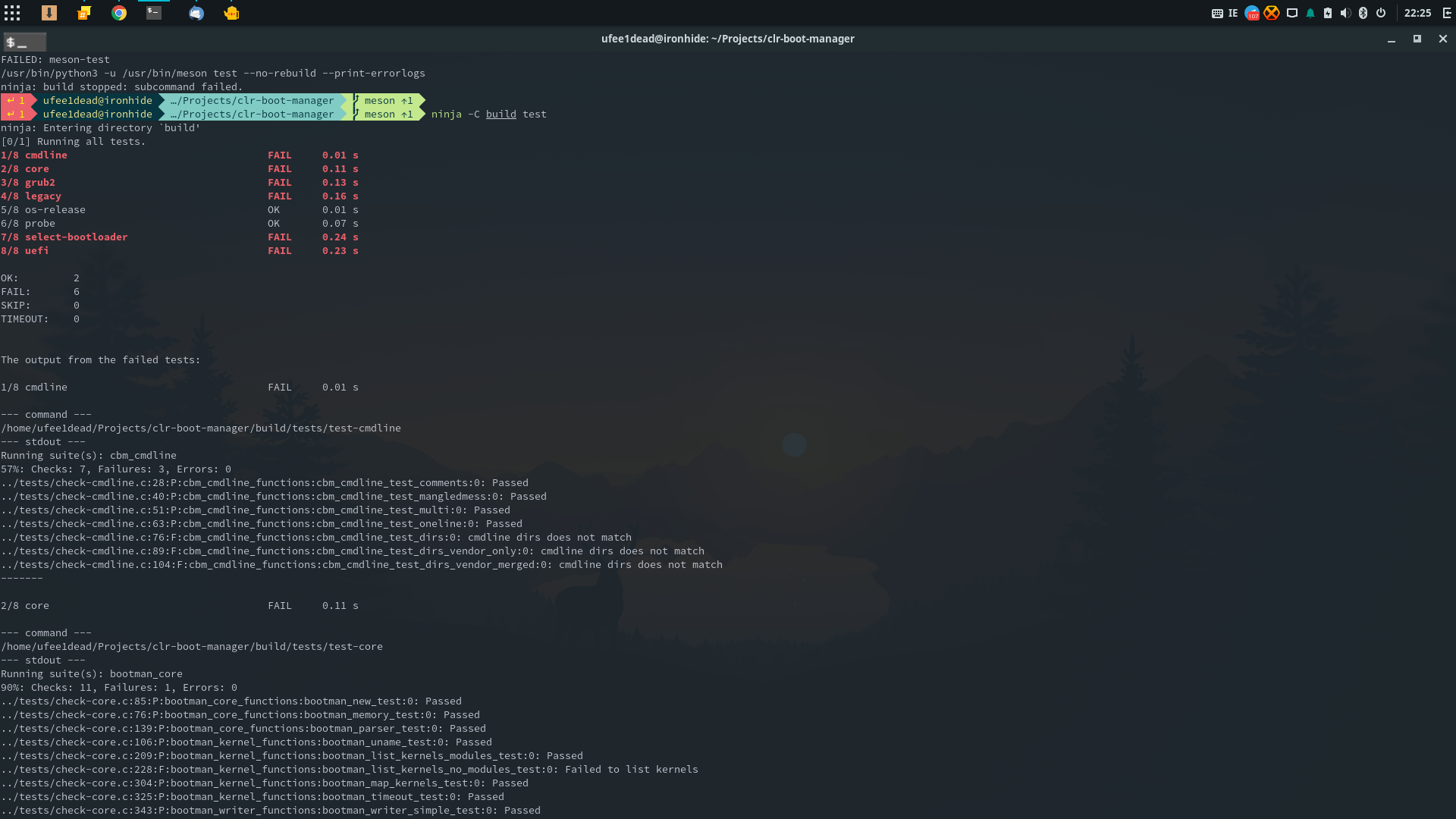Viewport: 1456px width, 819px height.
Task: Click the '7/8 select-bootloader' FAIL line
Action: pyautogui.click(x=180, y=237)
